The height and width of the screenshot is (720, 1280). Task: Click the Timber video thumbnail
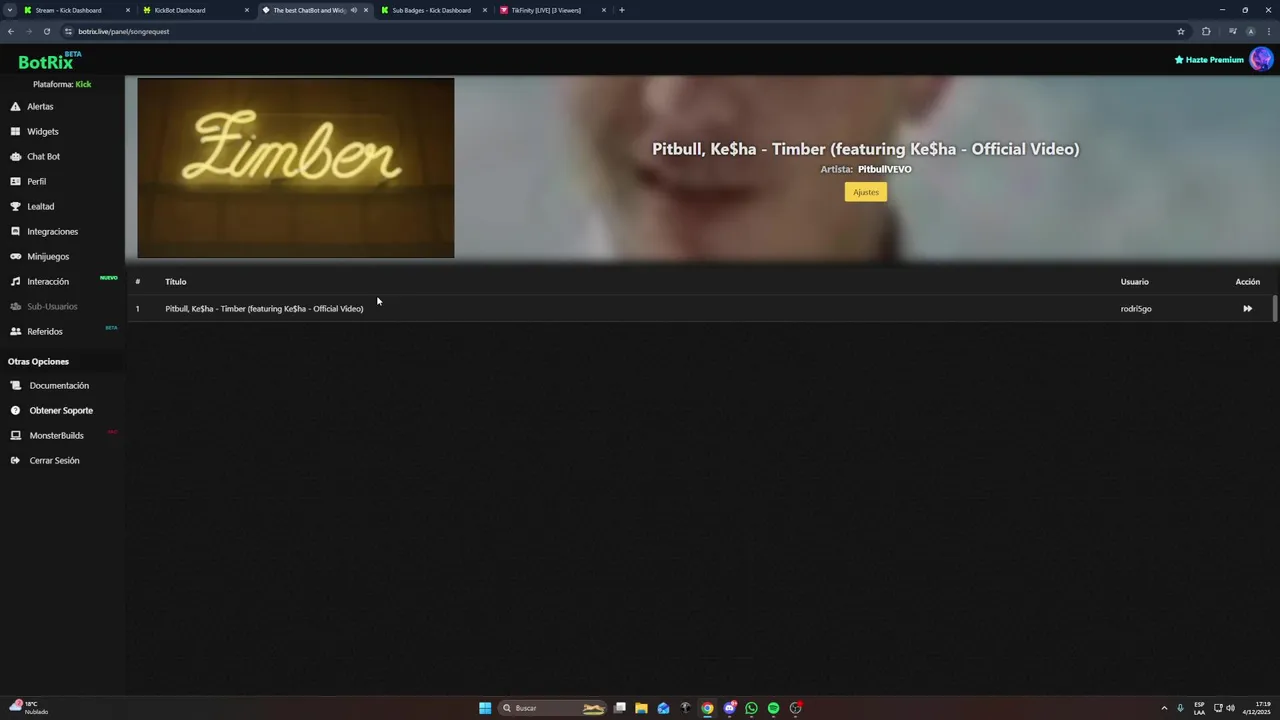click(296, 168)
